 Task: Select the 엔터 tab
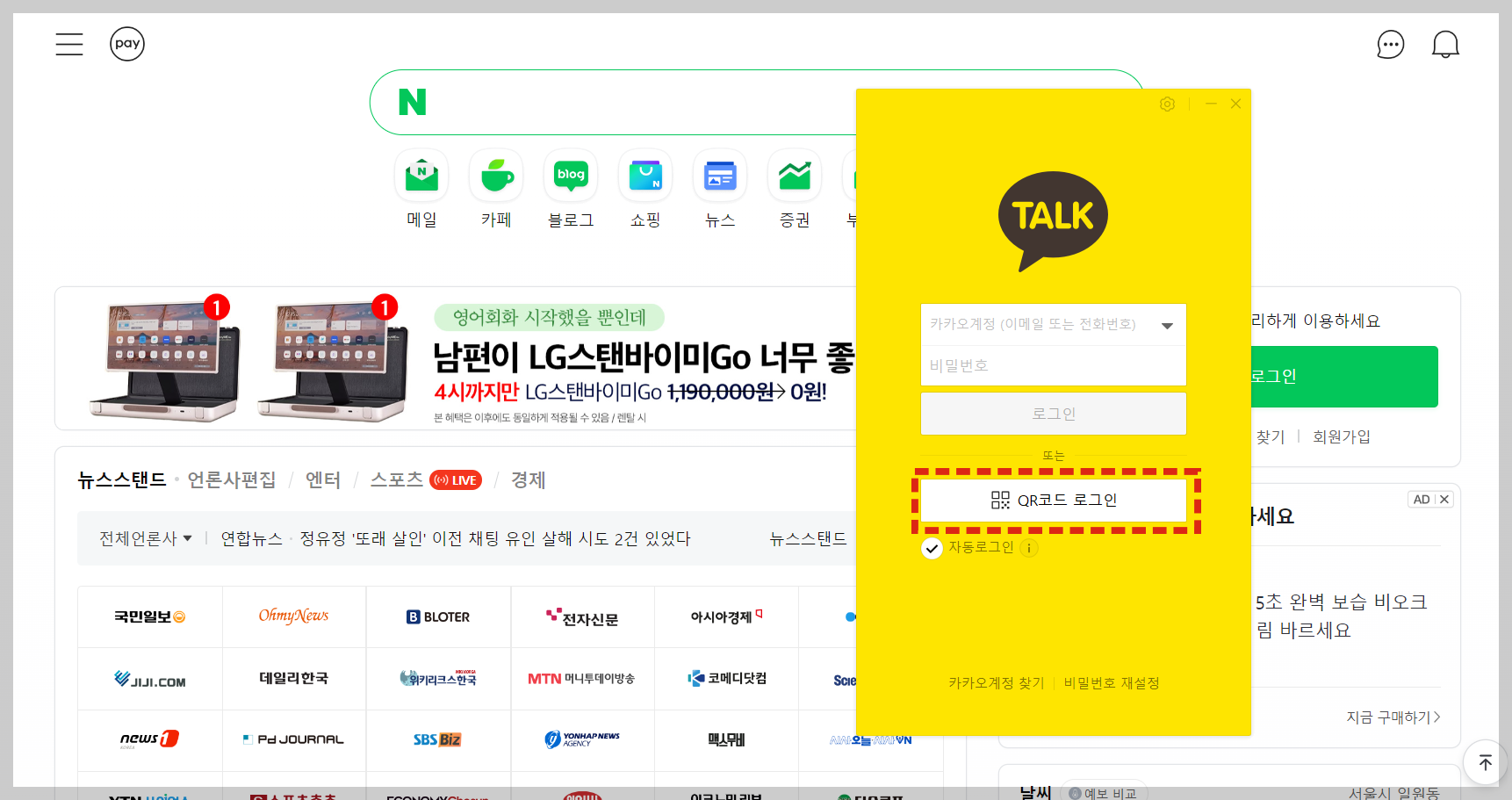pos(323,480)
